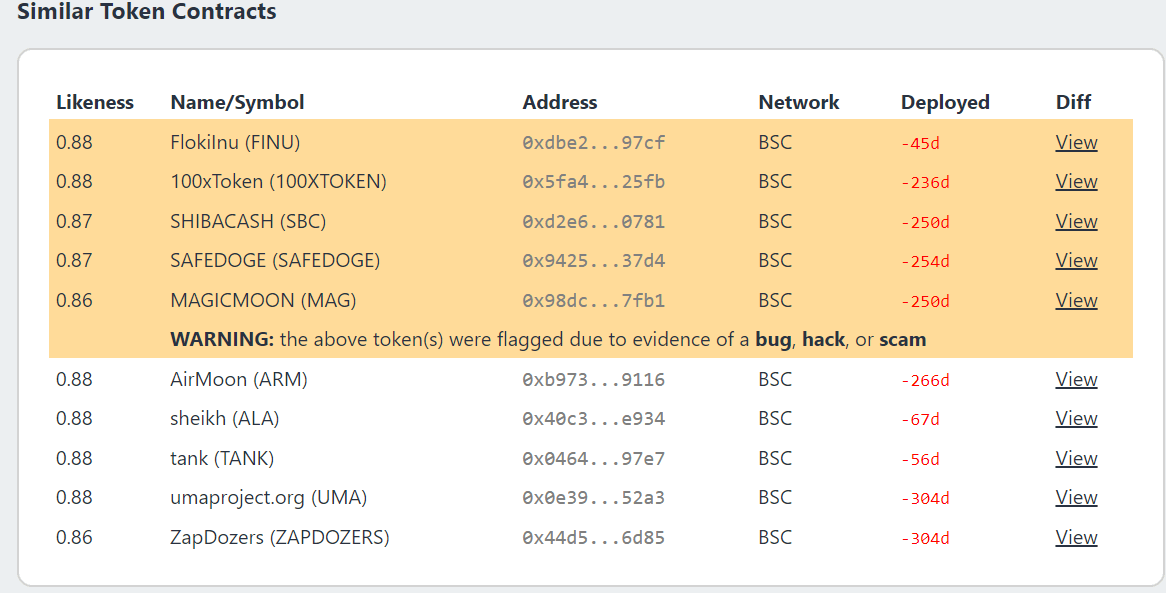Open umaproject.org (UMA) diff View
The height and width of the screenshot is (593, 1166).
pyautogui.click(x=1076, y=497)
